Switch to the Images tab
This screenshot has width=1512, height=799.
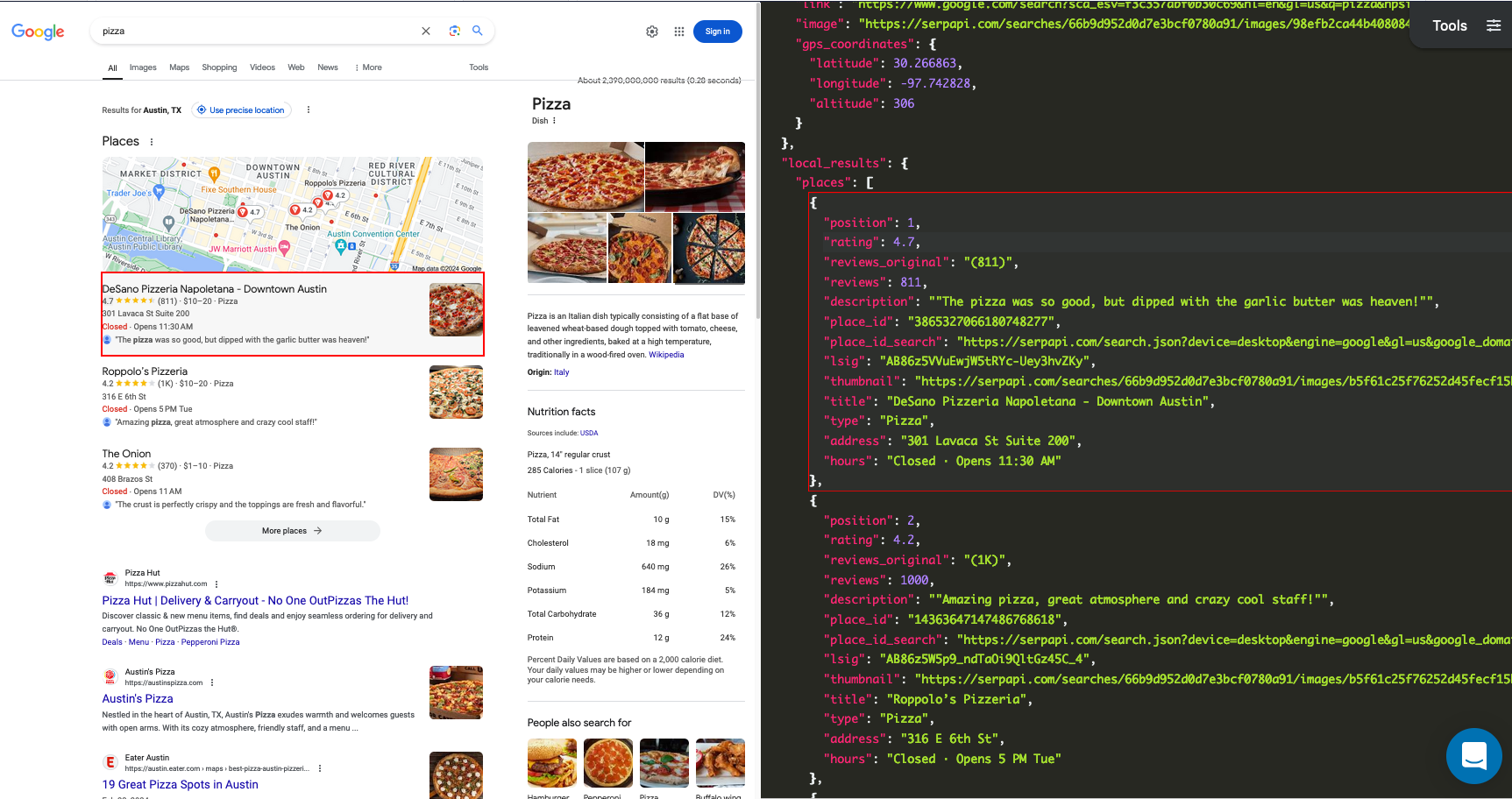pyautogui.click(x=143, y=67)
